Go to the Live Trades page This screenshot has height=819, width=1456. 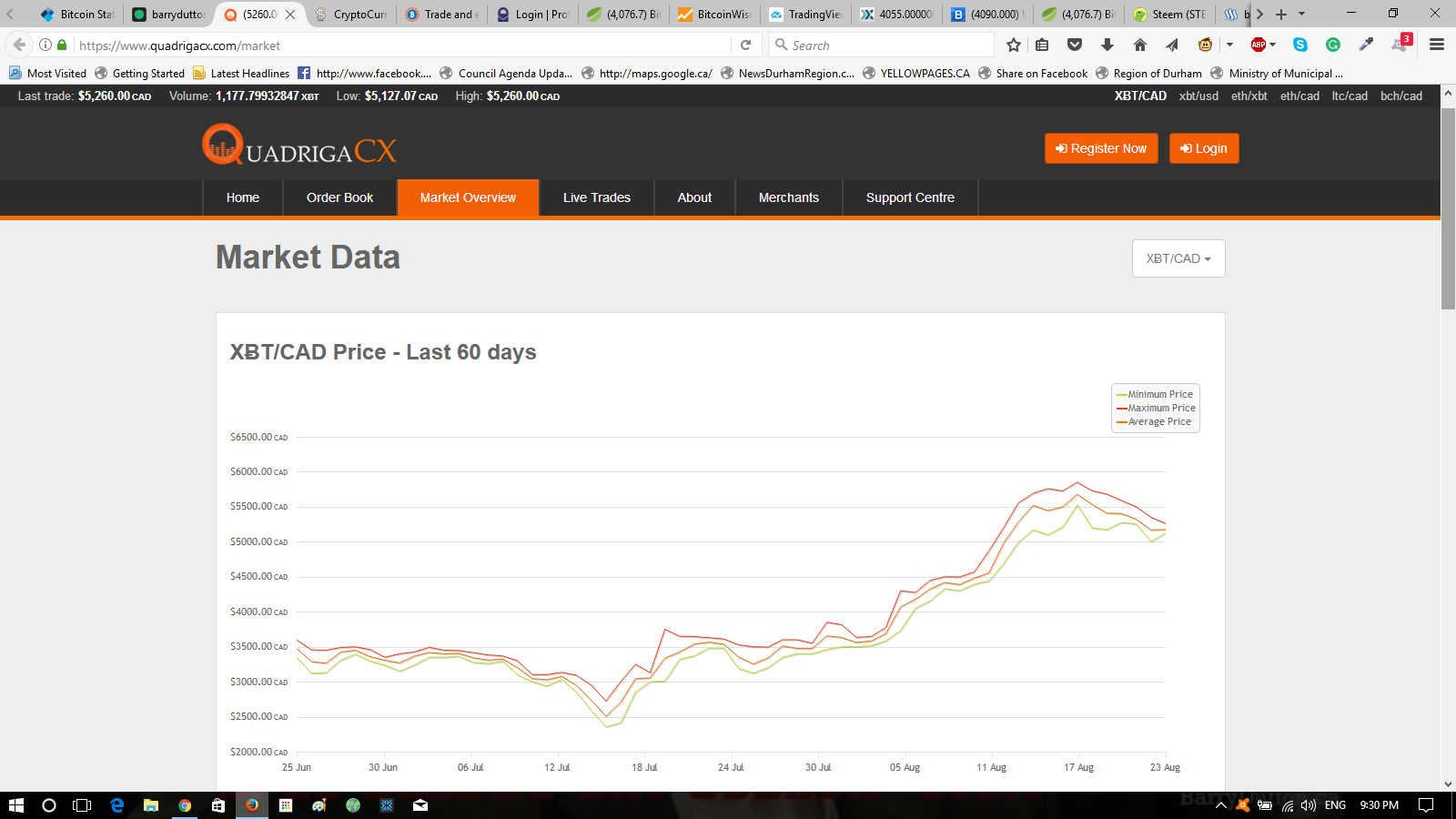tap(597, 197)
